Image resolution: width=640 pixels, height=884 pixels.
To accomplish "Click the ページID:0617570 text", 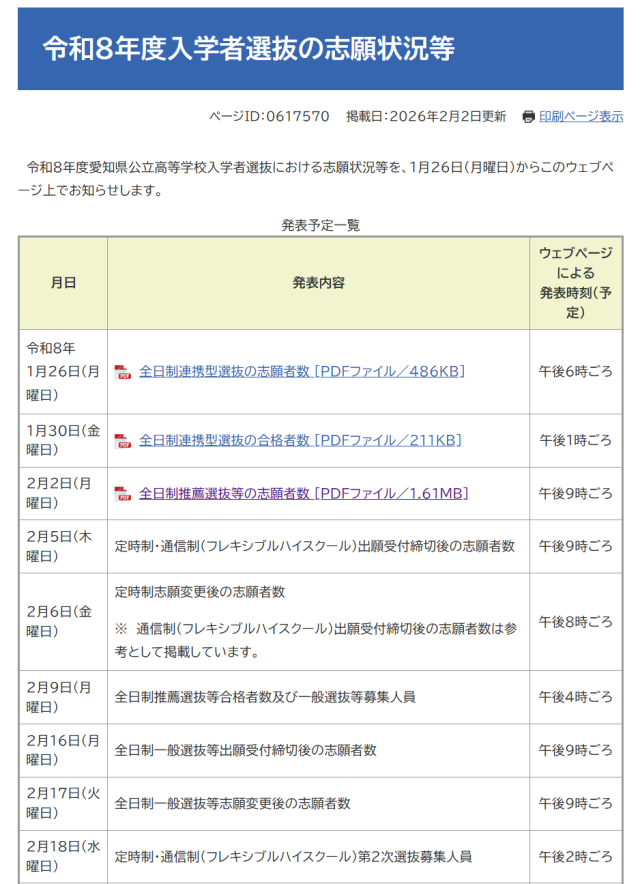I will 269,117.
